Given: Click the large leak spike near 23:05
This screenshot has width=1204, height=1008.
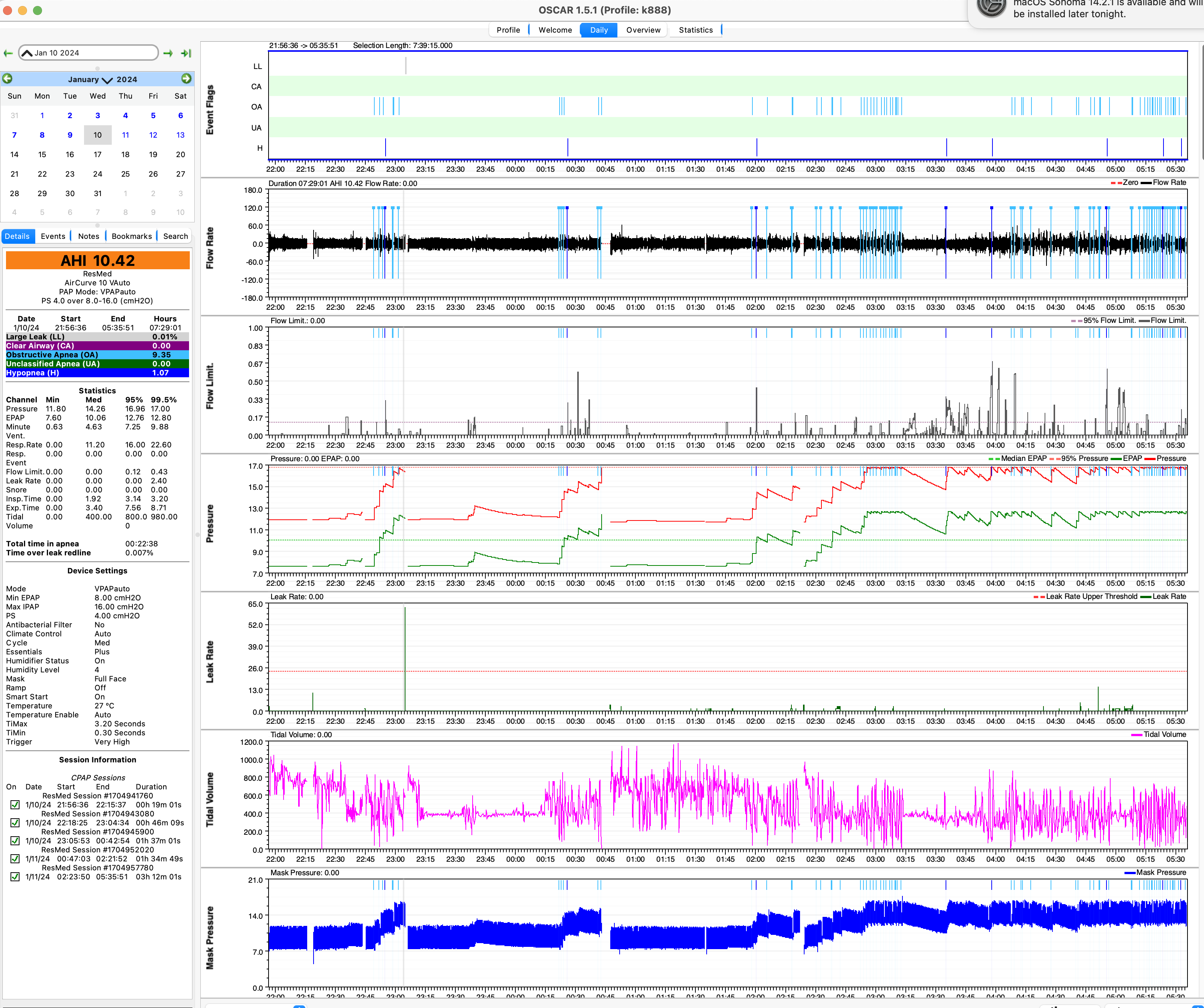Looking at the screenshot, I should (405, 659).
